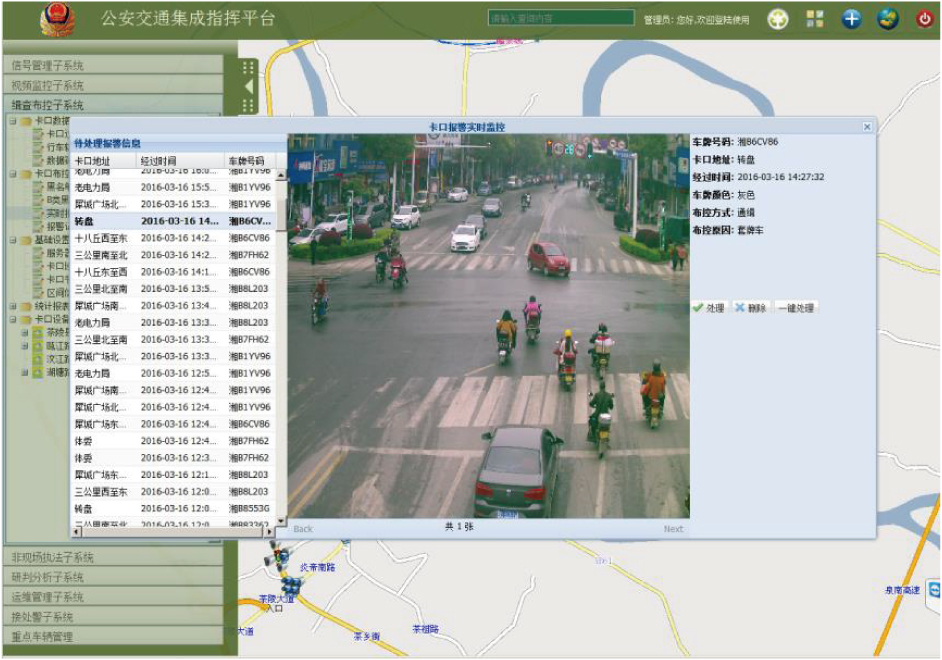Collapse the 卡口设备 tree node

[x=13, y=320]
